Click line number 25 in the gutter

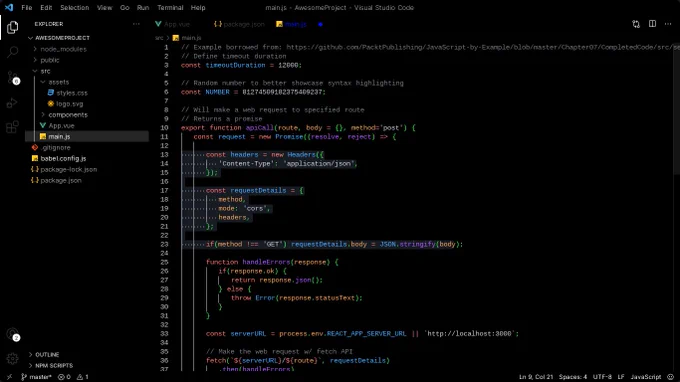click(x=164, y=262)
